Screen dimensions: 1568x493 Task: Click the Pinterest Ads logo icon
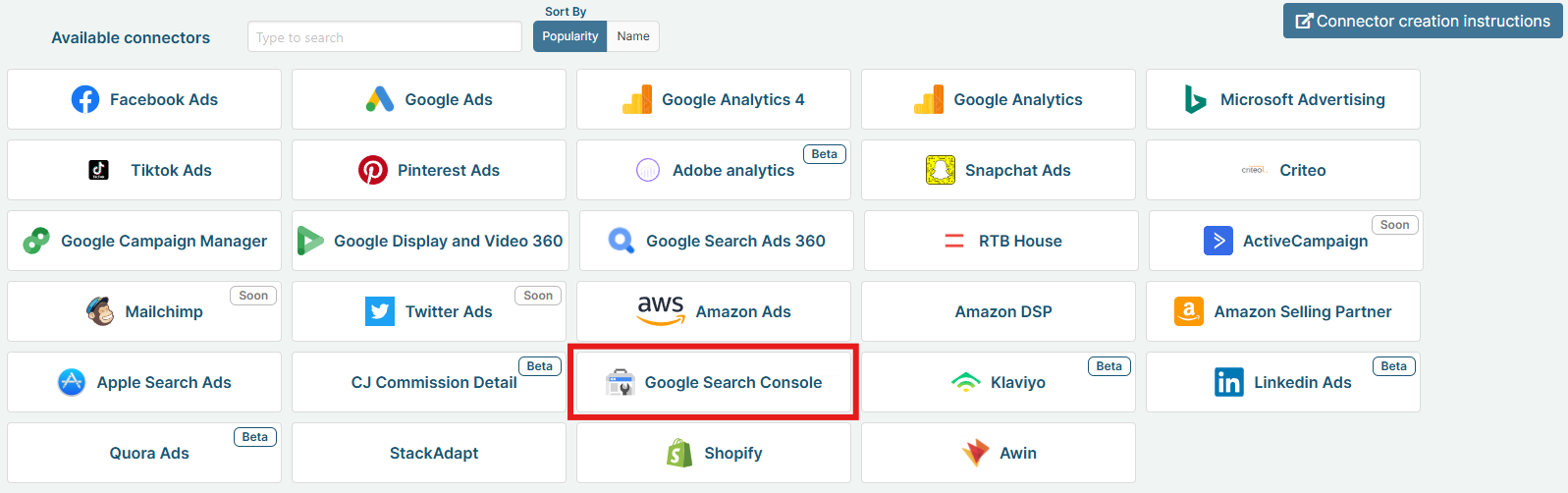(373, 170)
